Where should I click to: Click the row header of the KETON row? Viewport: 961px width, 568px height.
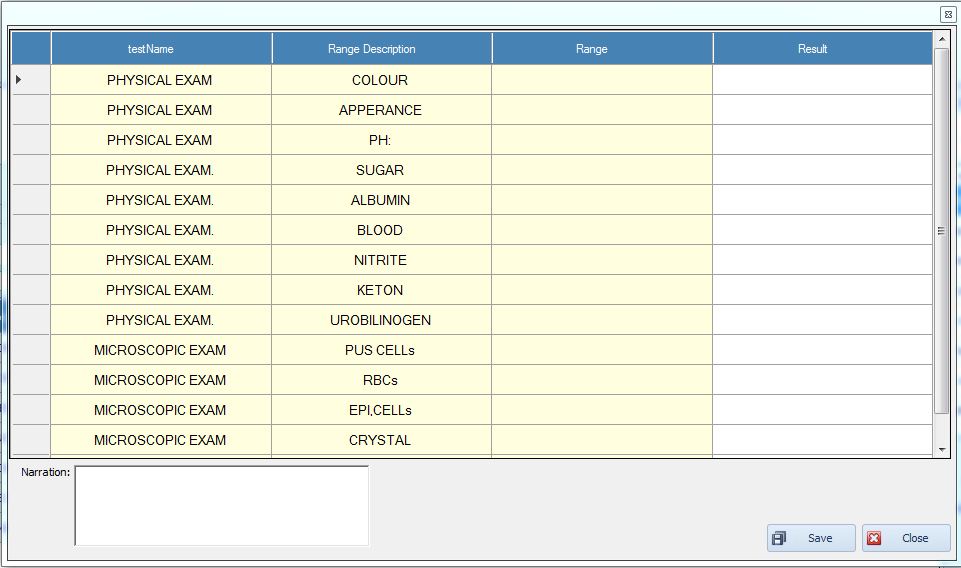(x=31, y=290)
